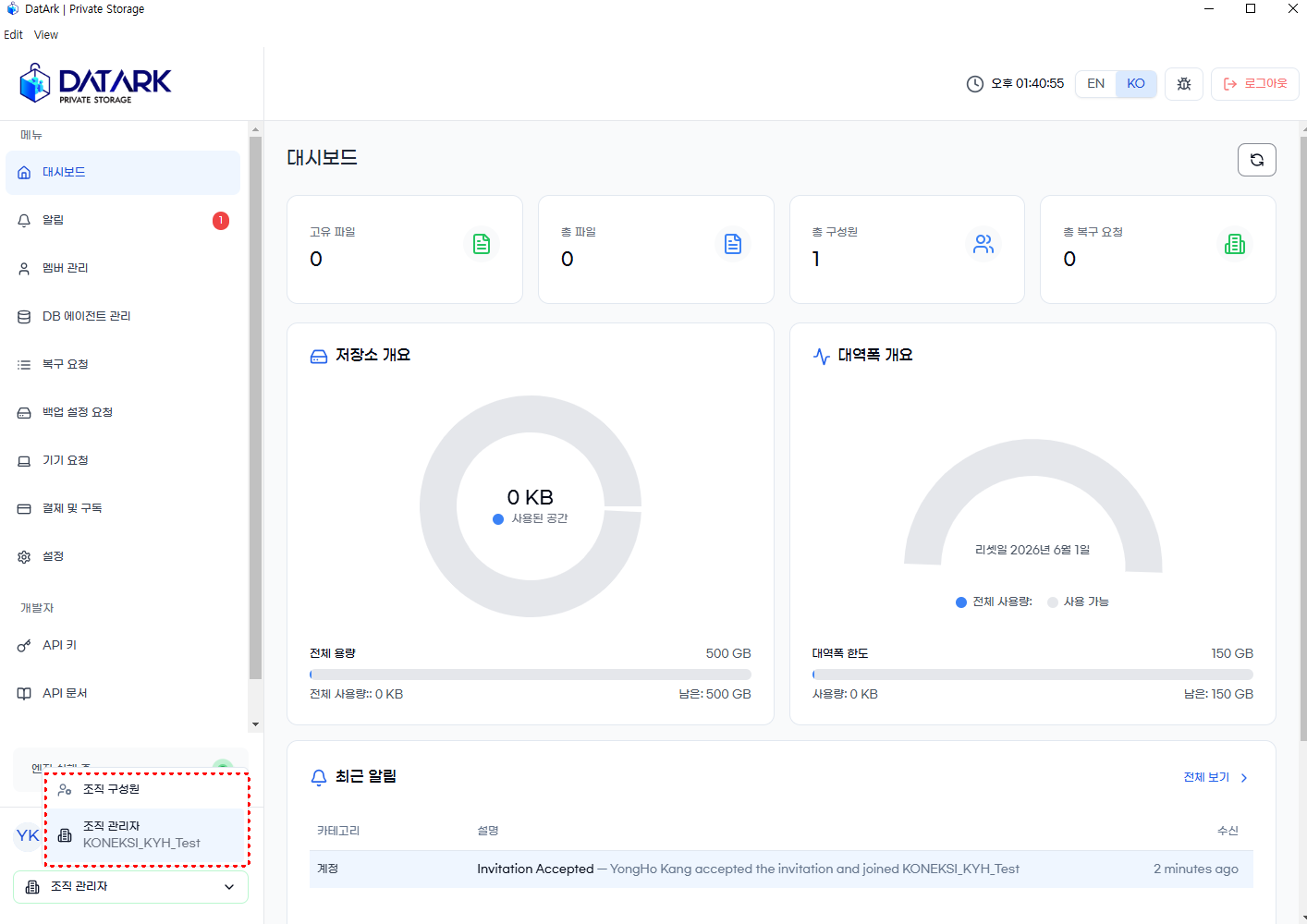Click the 전체 용량 progress bar
The height and width of the screenshot is (924, 1307).
tap(531, 675)
